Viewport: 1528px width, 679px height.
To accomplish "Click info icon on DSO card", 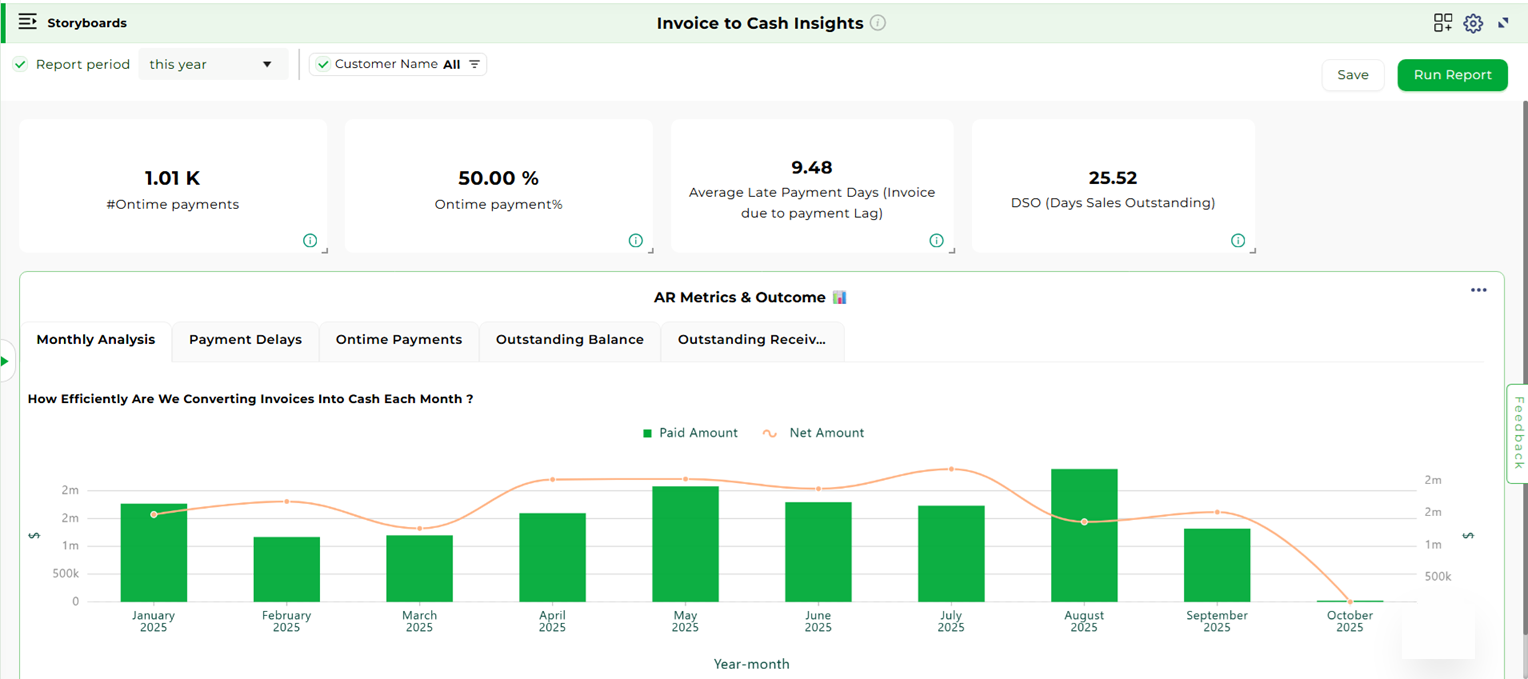I will [1238, 241].
